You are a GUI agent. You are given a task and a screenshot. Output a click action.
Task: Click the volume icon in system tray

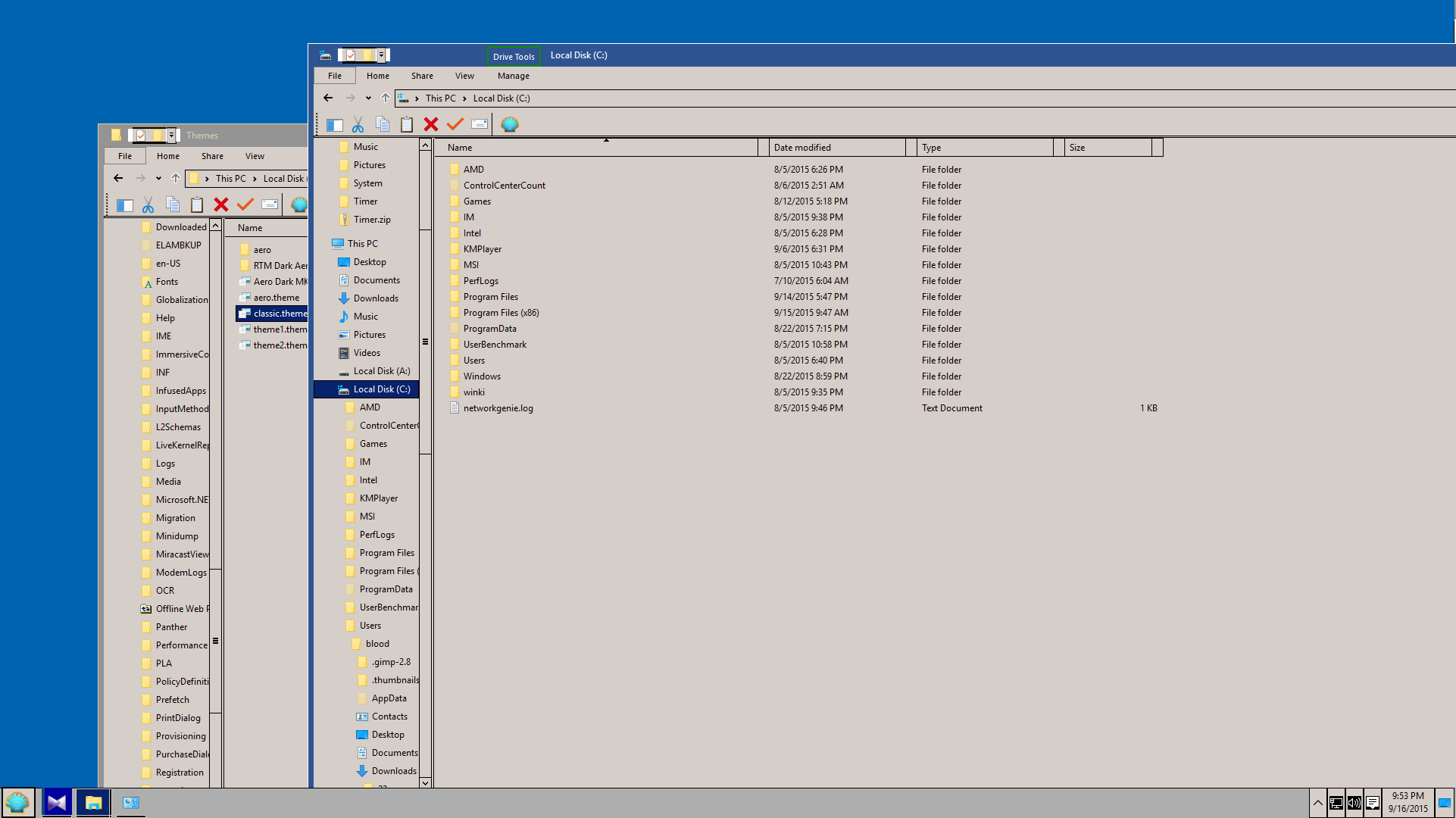(1354, 803)
